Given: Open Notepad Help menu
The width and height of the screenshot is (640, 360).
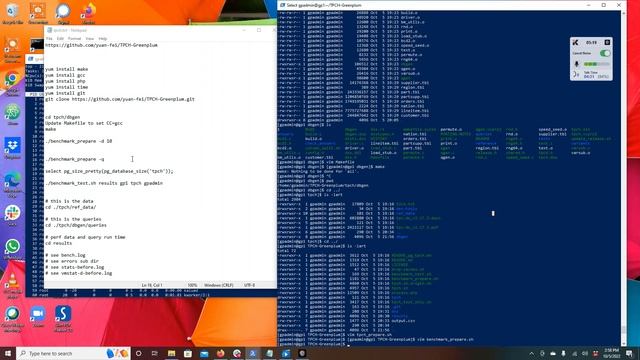Looking at the screenshot, I should click(x=103, y=38).
